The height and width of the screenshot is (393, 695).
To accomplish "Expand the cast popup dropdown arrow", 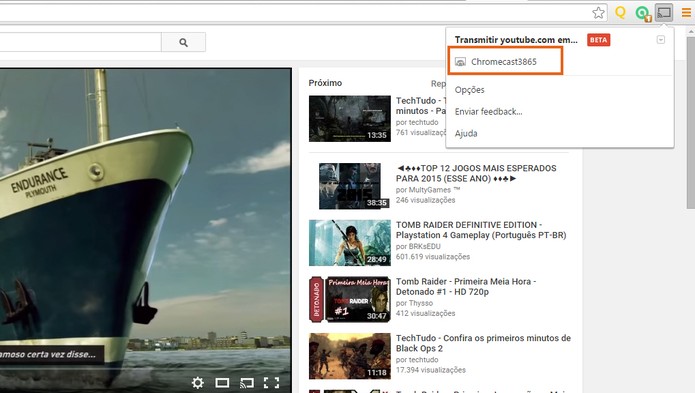I will (661, 40).
